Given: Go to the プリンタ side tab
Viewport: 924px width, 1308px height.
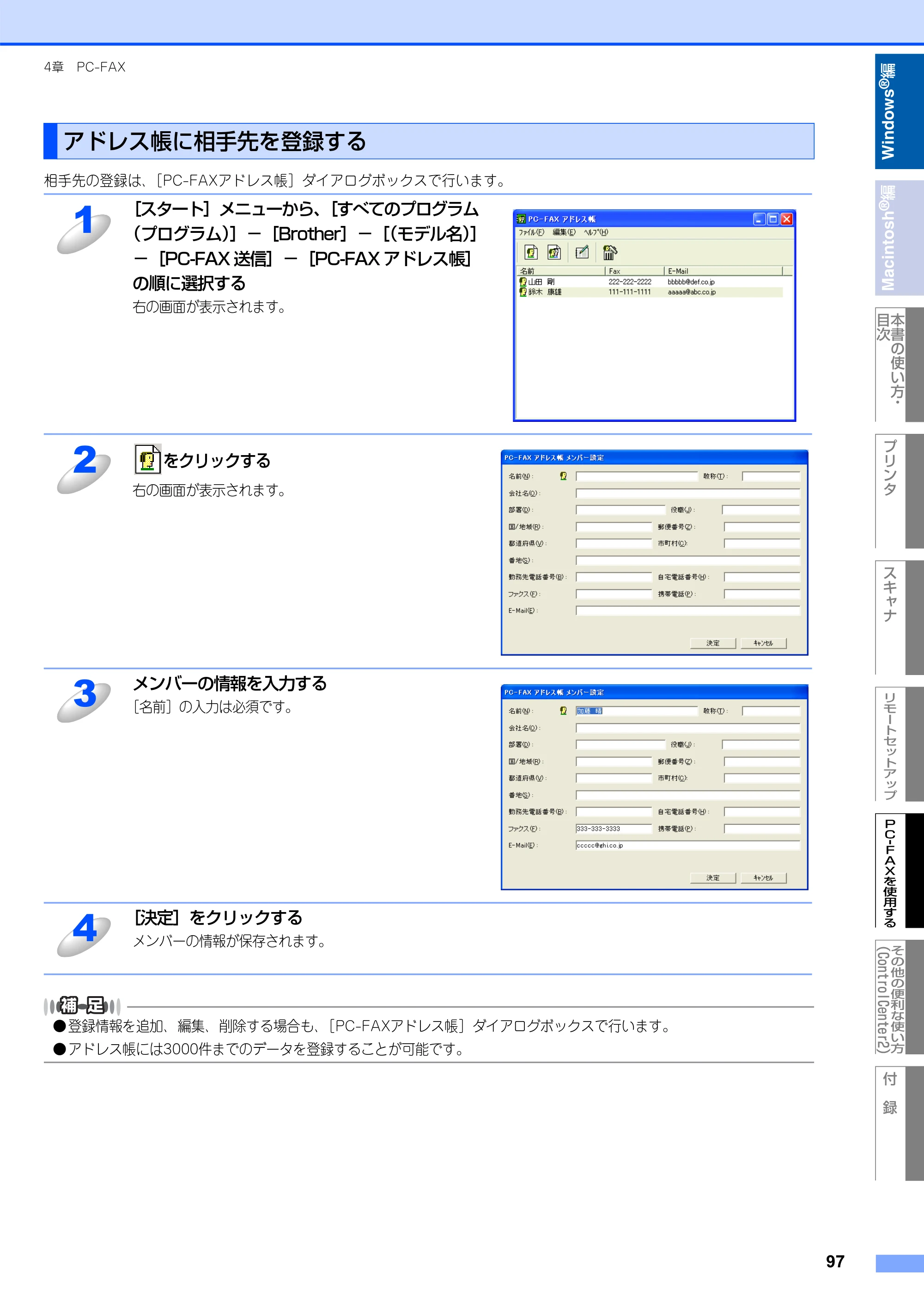Looking at the screenshot, I should 899,491.
